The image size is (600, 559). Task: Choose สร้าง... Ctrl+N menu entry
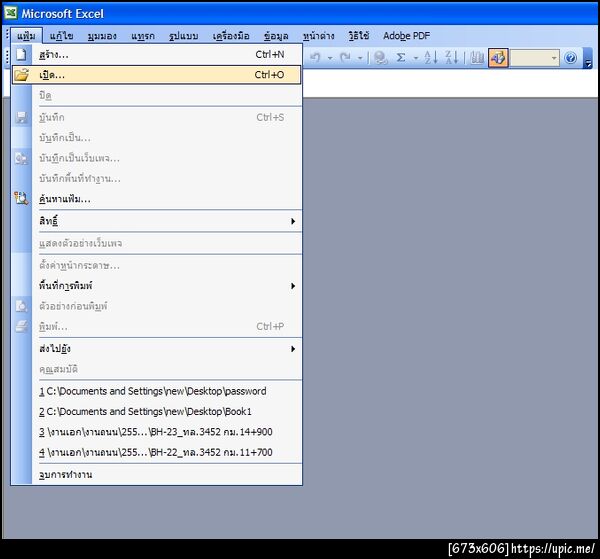[157, 55]
